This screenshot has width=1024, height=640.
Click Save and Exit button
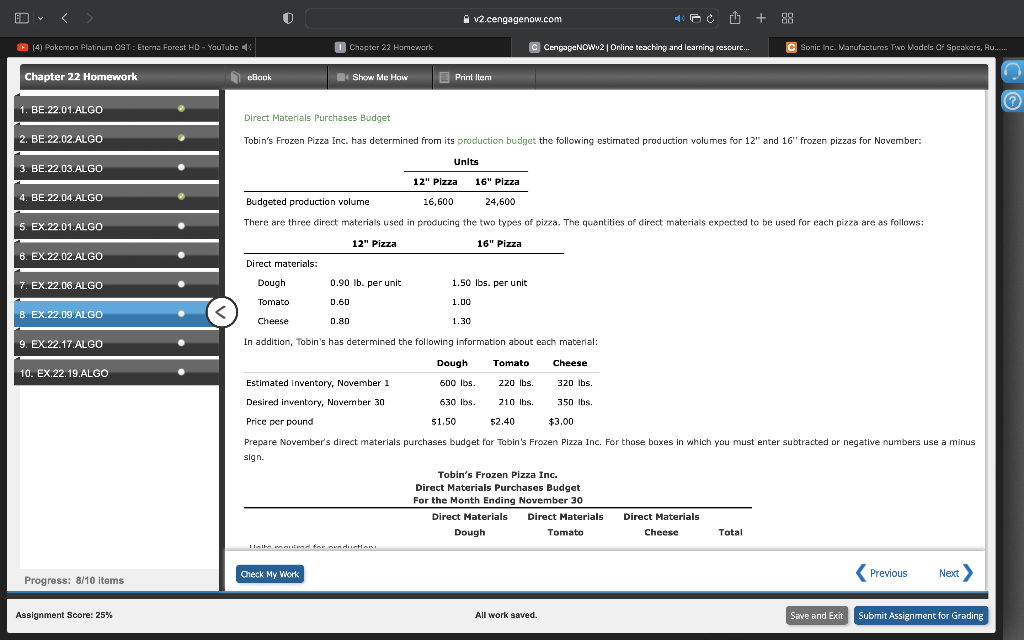click(x=816, y=615)
